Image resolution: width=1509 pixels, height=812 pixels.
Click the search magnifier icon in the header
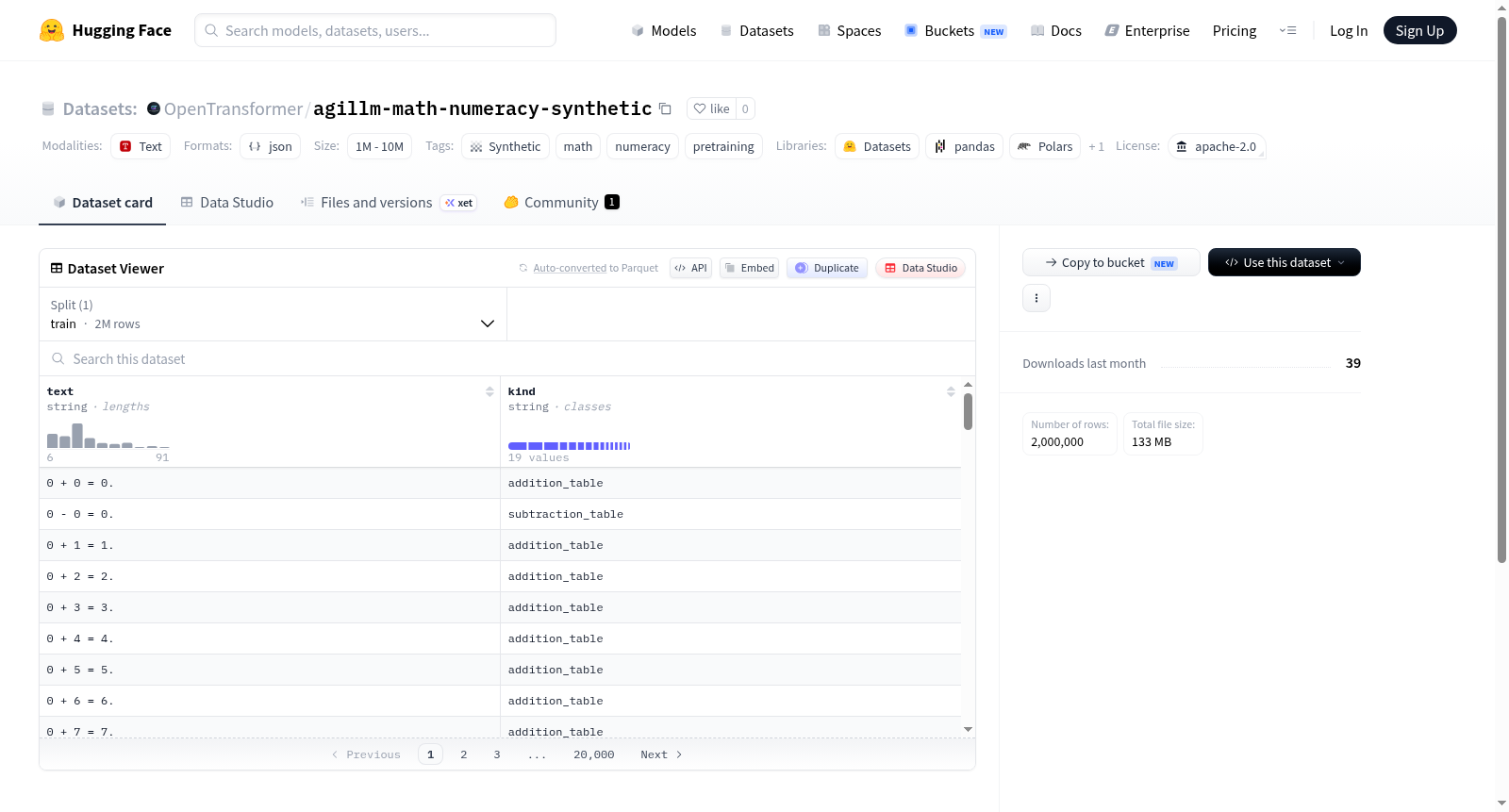point(211,30)
